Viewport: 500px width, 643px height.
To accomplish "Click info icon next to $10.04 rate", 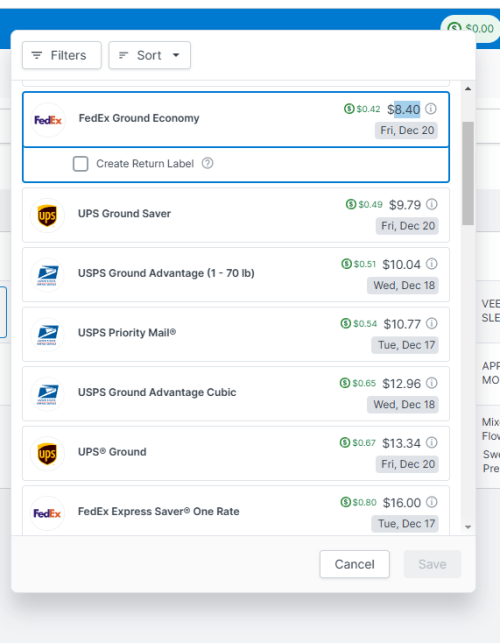I will click(432, 264).
